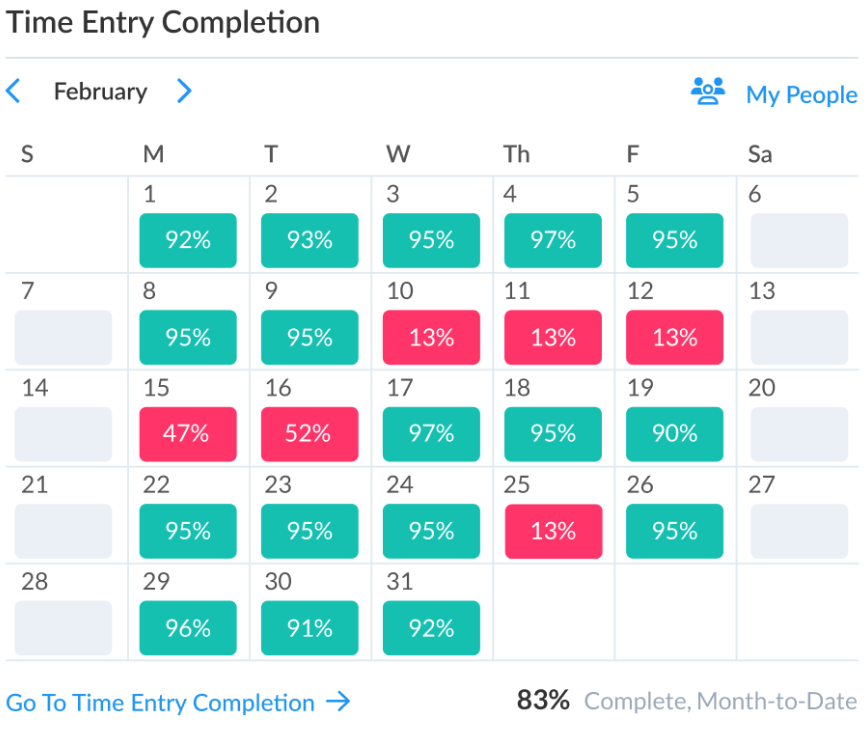Open the 96% badge on the 29th
This screenshot has height=735, width=868.
pyautogui.click(x=188, y=628)
